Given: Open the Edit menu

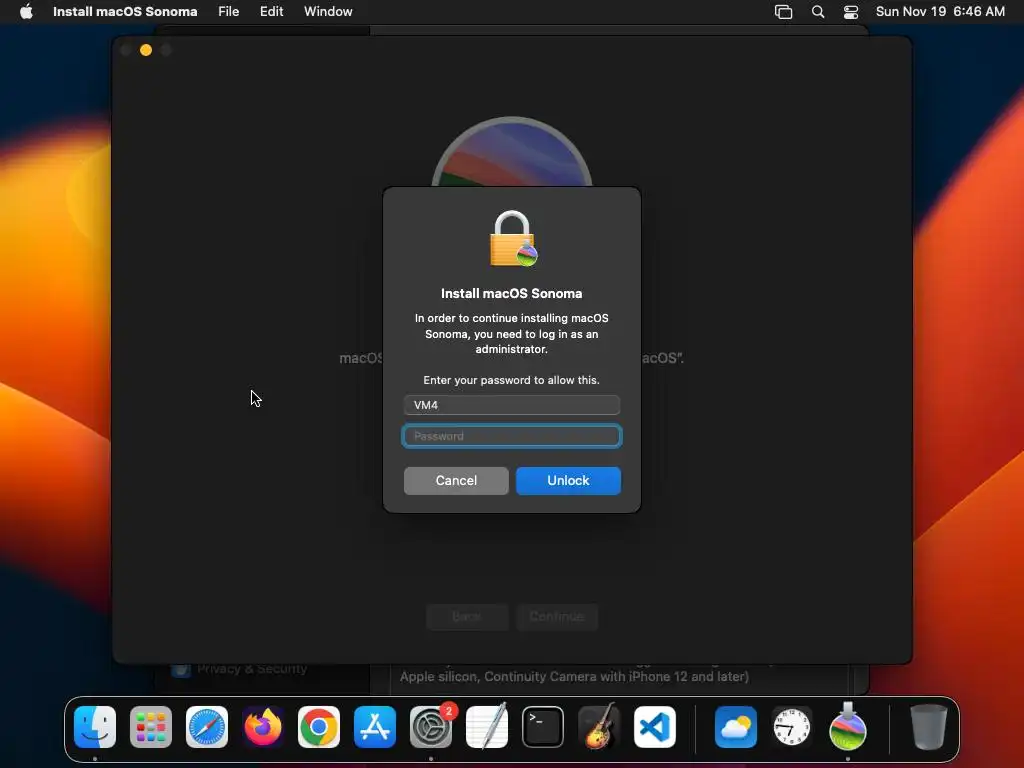Looking at the screenshot, I should (271, 12).
